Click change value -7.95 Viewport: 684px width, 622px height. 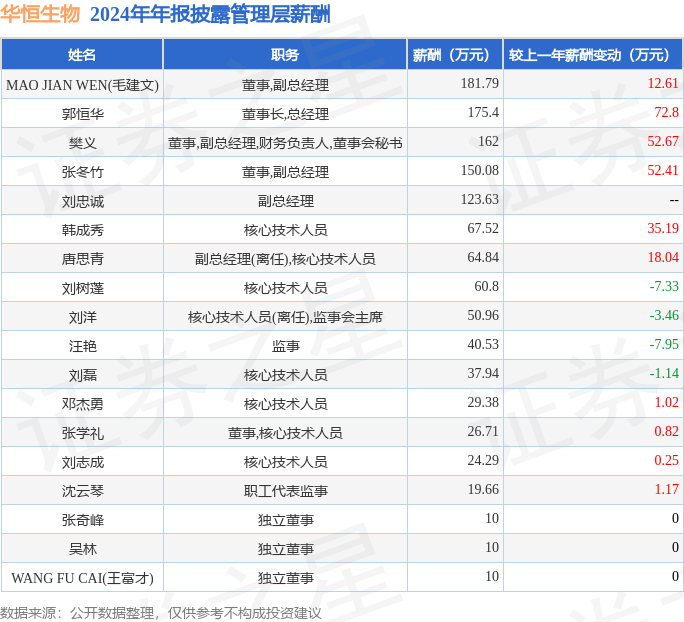pyautogui.click(x=664, y=345)
